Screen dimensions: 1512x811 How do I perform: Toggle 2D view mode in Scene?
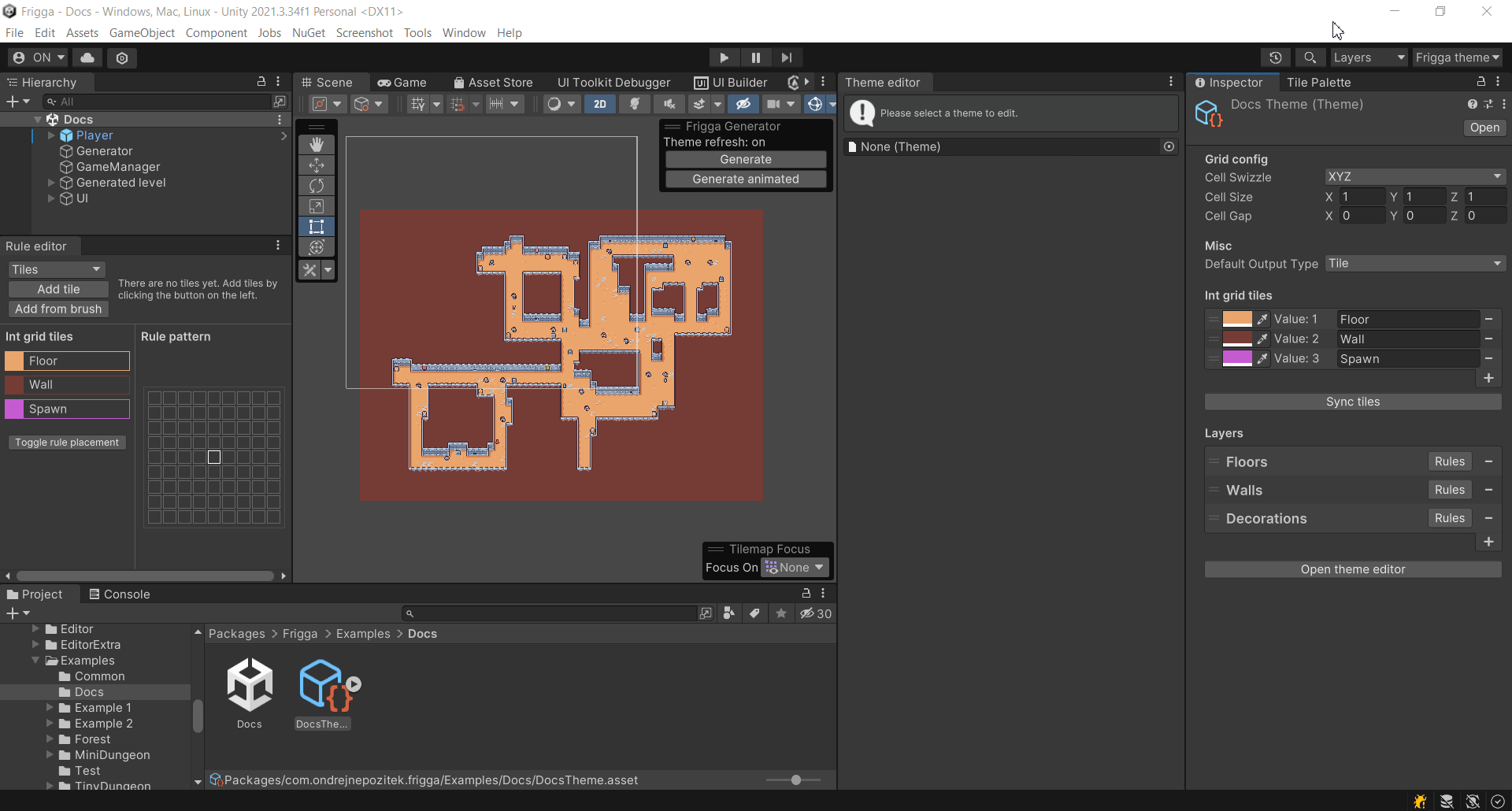(x=600, y=104)
